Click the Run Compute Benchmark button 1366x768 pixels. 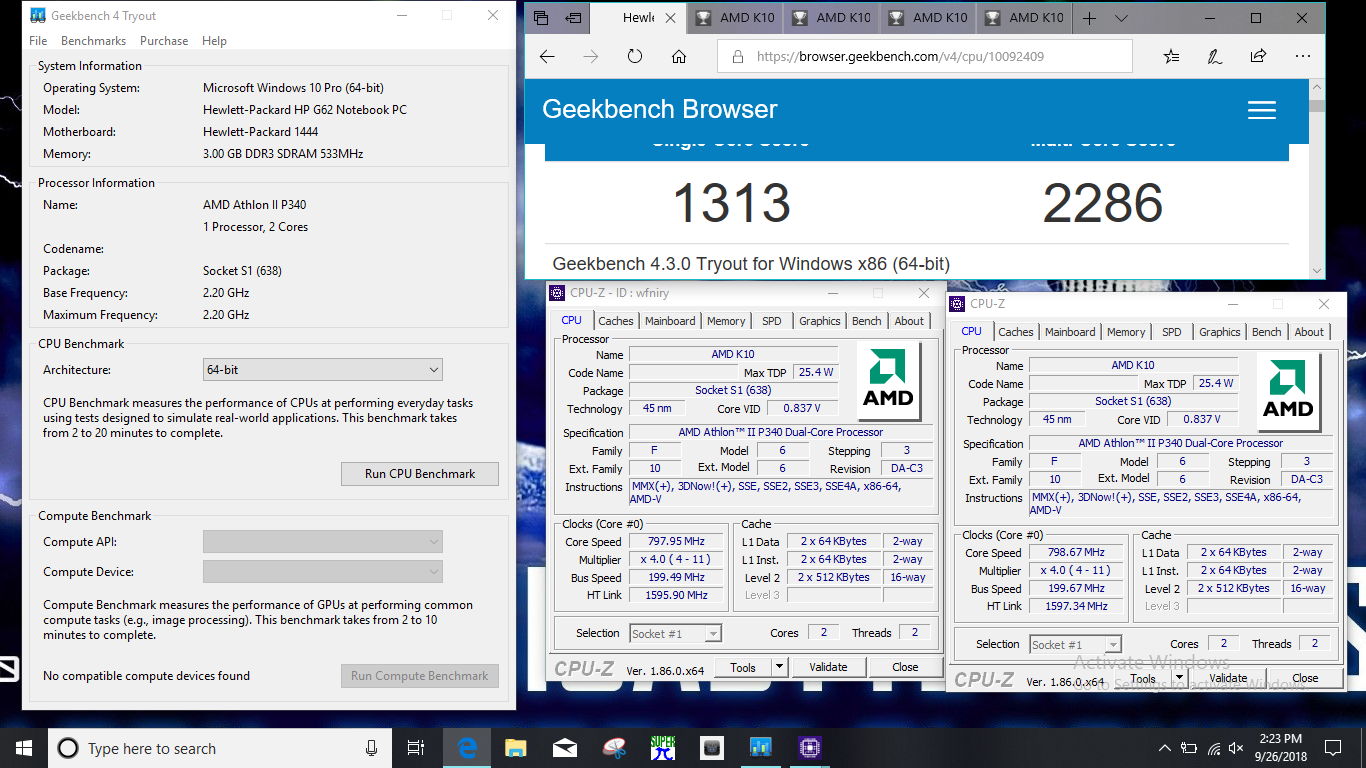pos(420,676)
